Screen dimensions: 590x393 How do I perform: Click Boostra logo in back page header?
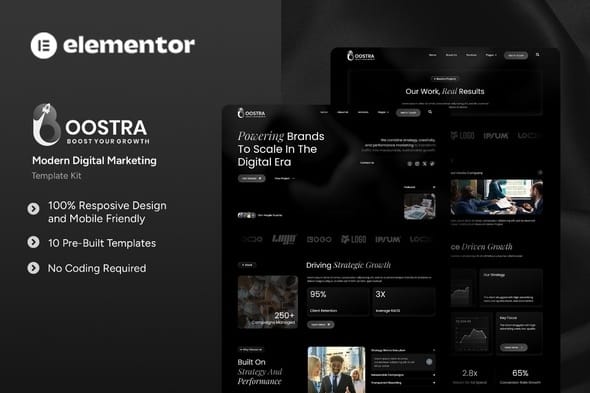tap(360, 56)
